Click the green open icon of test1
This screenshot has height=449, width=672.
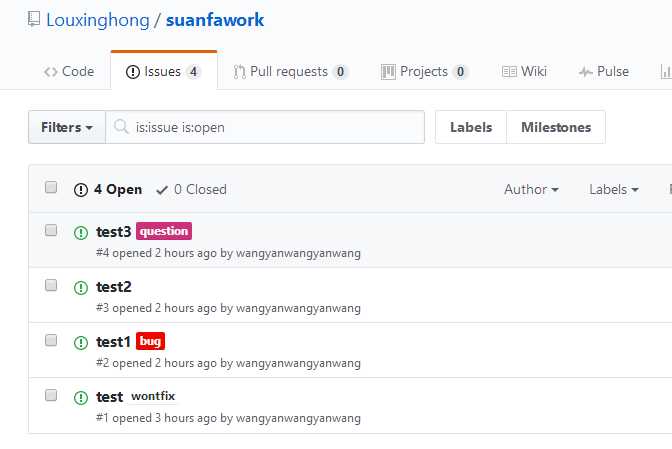(81, 343)
